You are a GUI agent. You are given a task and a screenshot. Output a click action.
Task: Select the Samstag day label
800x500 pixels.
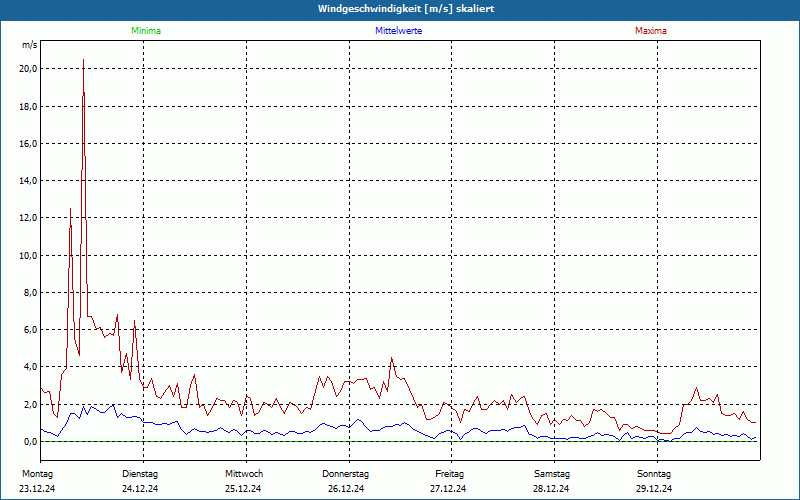552,473
